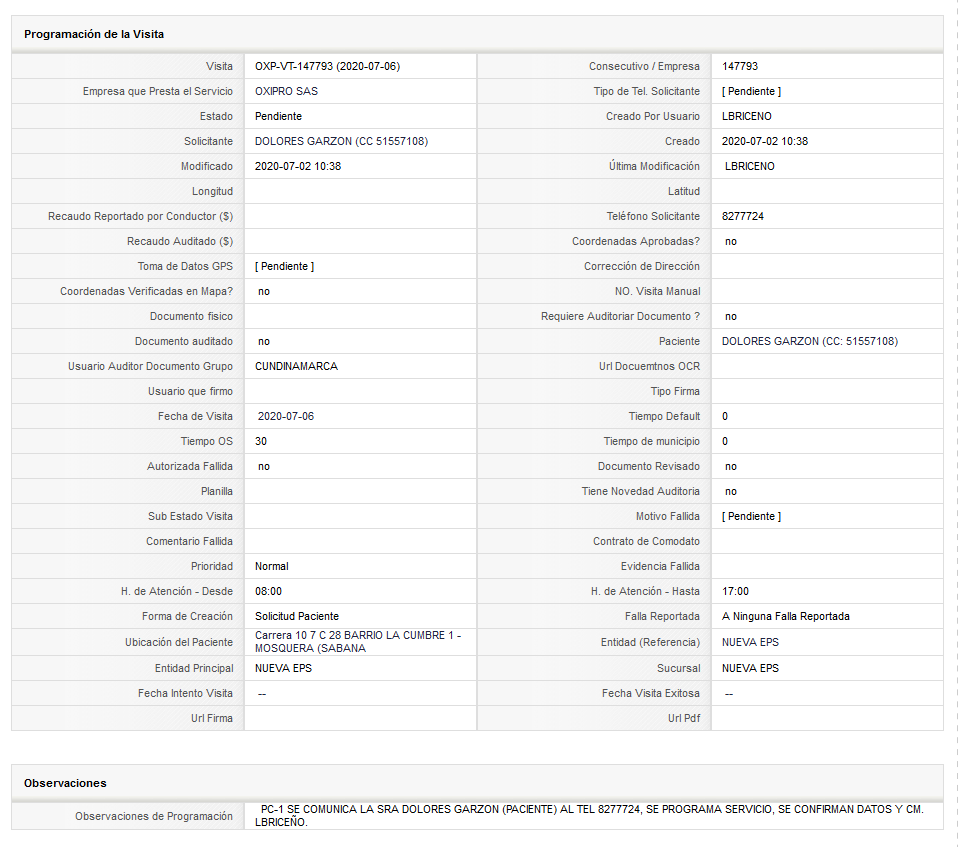Click Entidad (Referencia) value 'NUEVA EPS'

click(x=750, y=642)
